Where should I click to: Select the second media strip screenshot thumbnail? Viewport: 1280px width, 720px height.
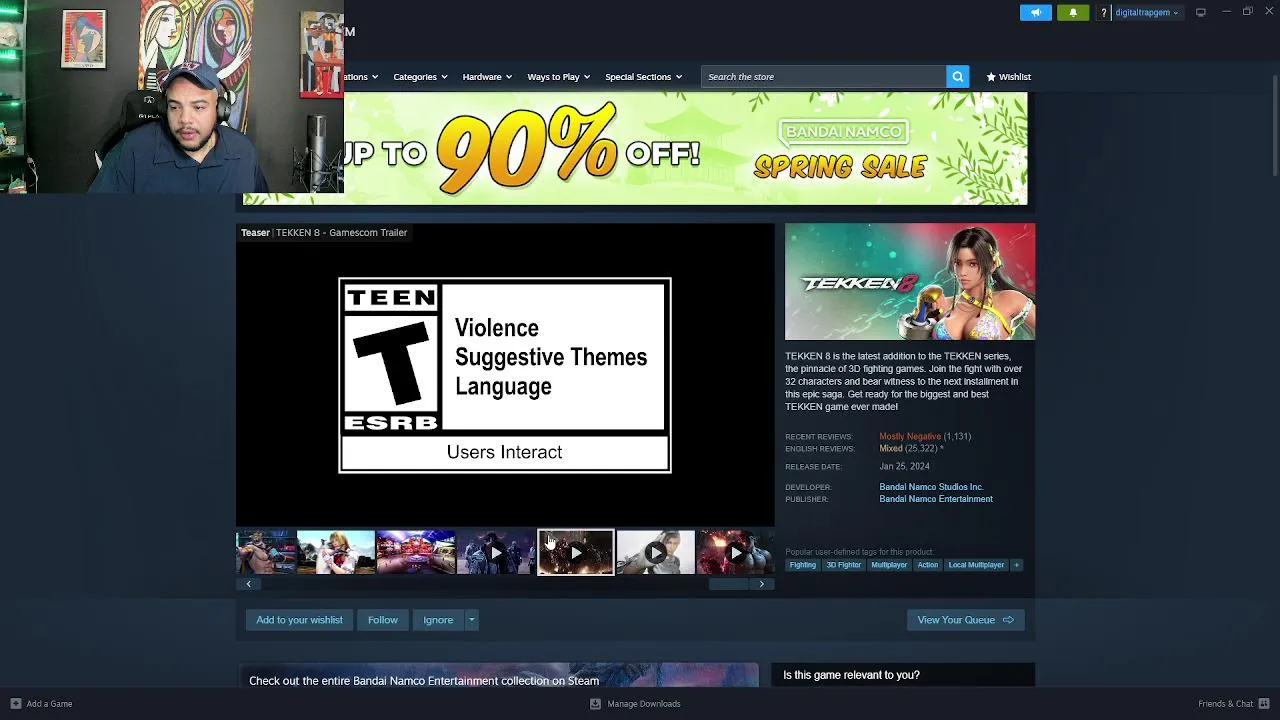336,552
